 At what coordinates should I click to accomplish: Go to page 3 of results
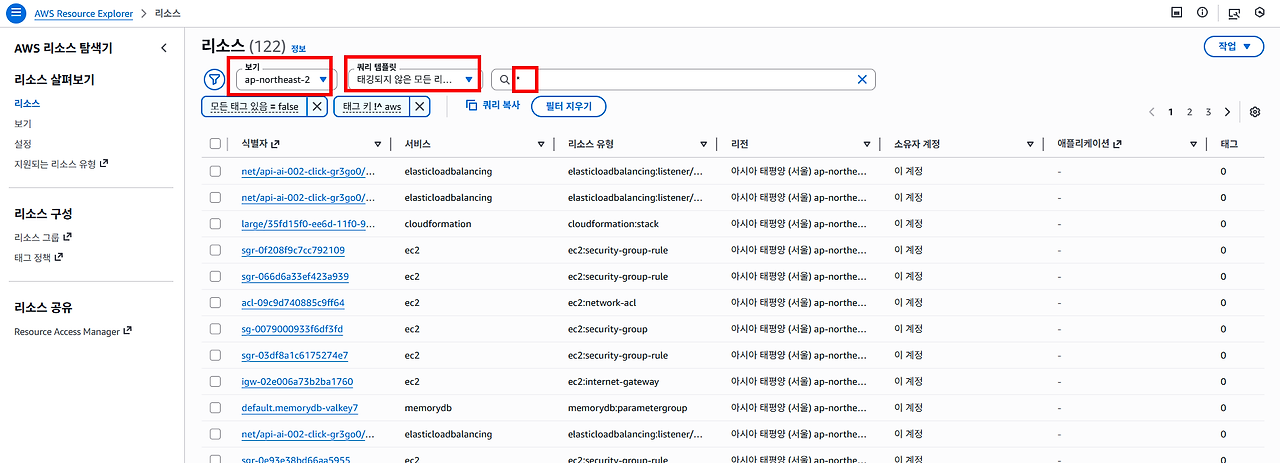1208,112
